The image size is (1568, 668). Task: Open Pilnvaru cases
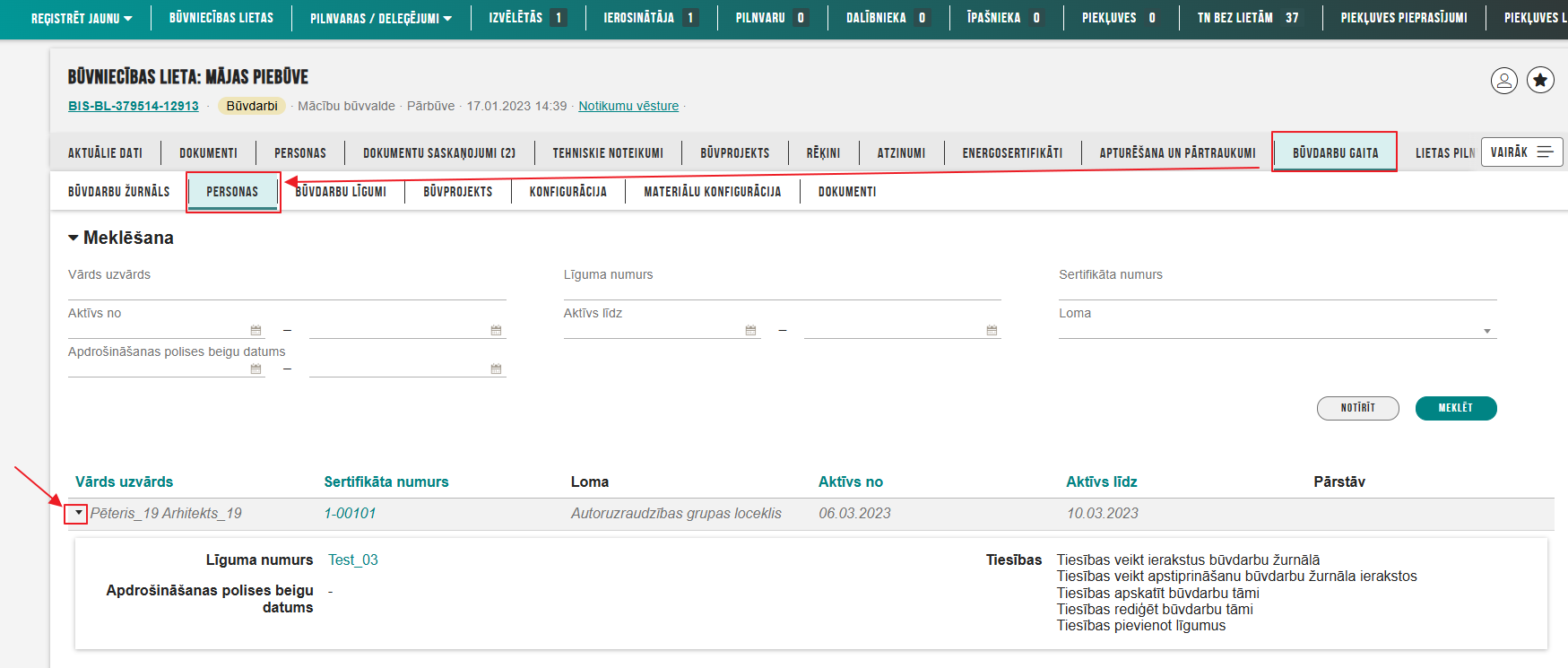pyautogui.click(x=771, y=18)
